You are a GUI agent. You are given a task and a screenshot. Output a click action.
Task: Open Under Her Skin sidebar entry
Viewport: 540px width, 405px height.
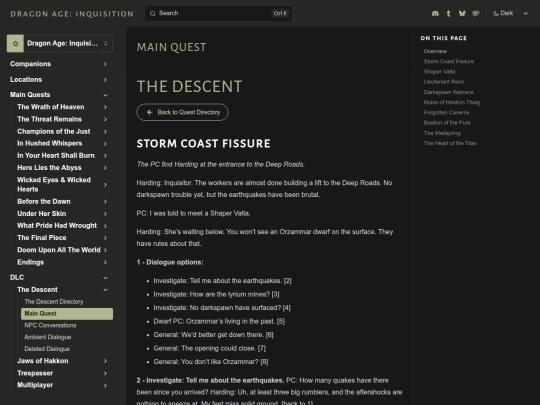click(42, 214)
